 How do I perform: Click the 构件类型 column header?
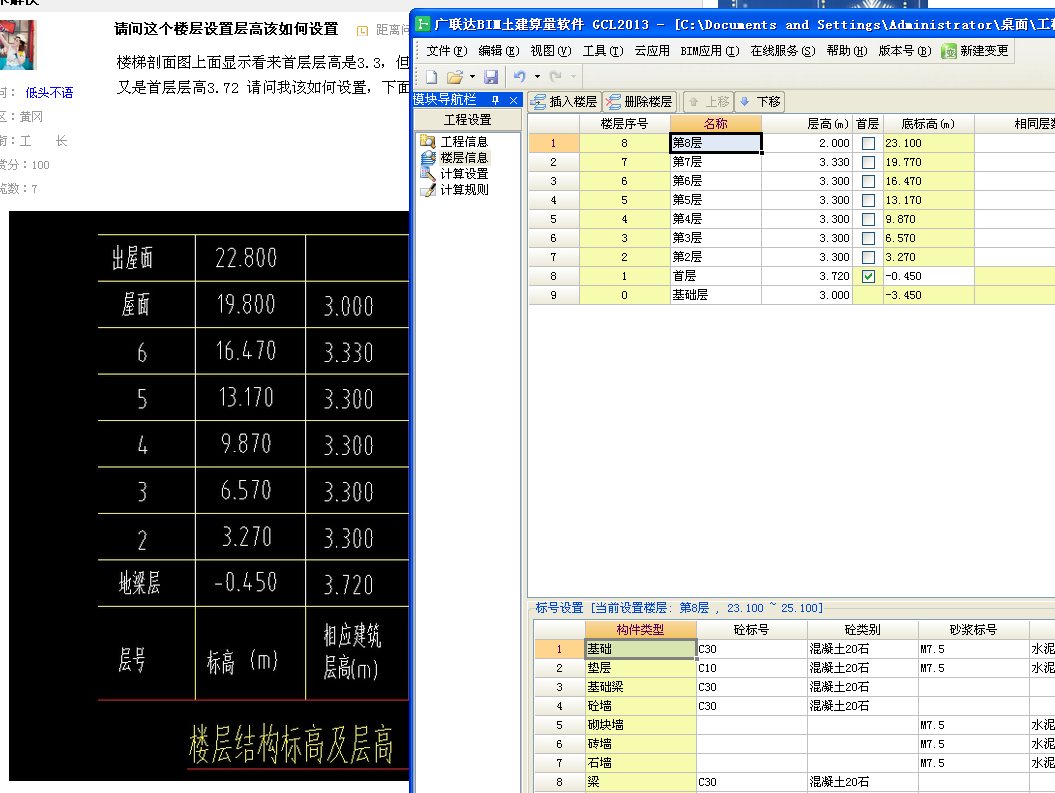(641, 630)
